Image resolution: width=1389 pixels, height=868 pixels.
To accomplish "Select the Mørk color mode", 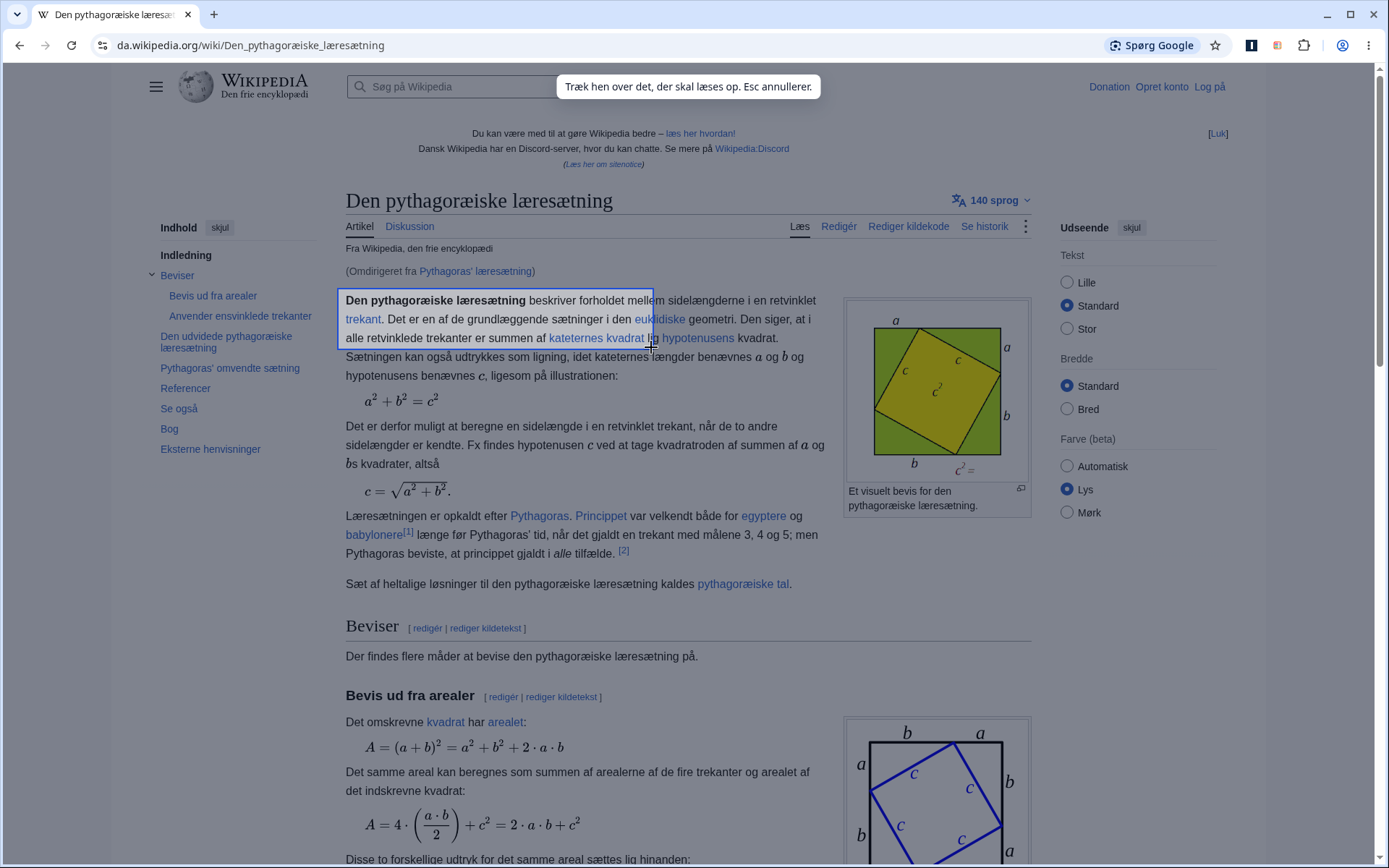I will [1067, 512].
